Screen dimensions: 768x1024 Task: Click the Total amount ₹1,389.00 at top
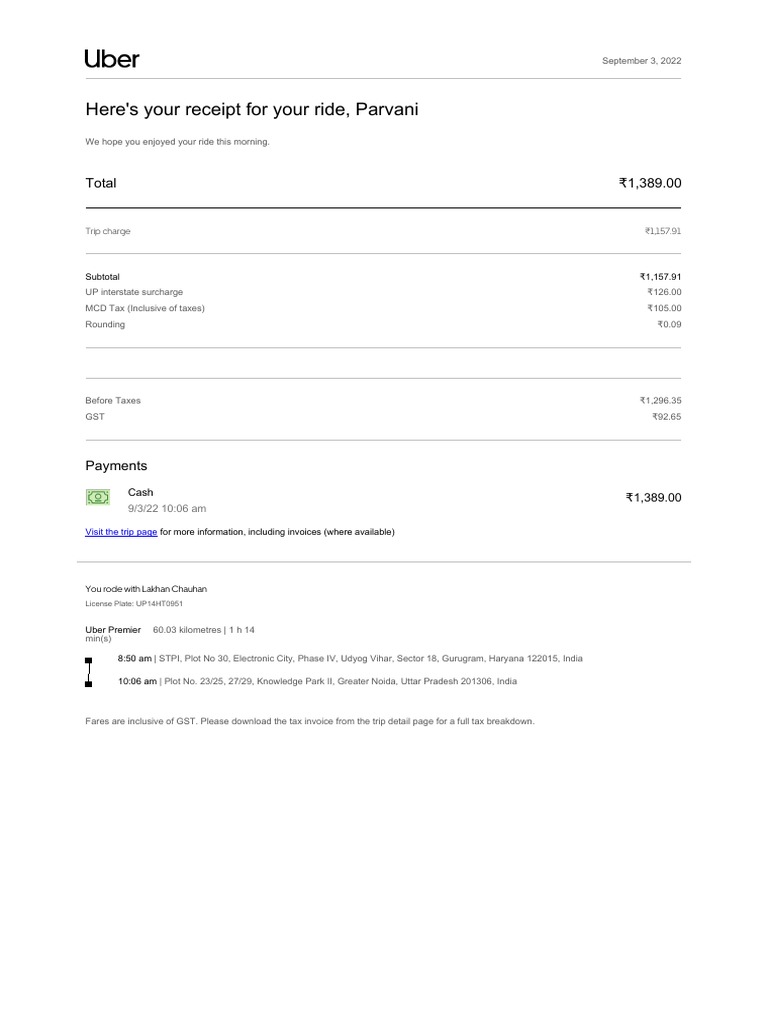tap(650, 183)
